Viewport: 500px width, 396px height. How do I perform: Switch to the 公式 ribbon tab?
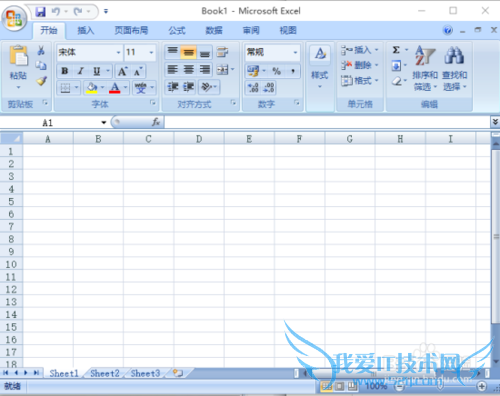[177, 31]
